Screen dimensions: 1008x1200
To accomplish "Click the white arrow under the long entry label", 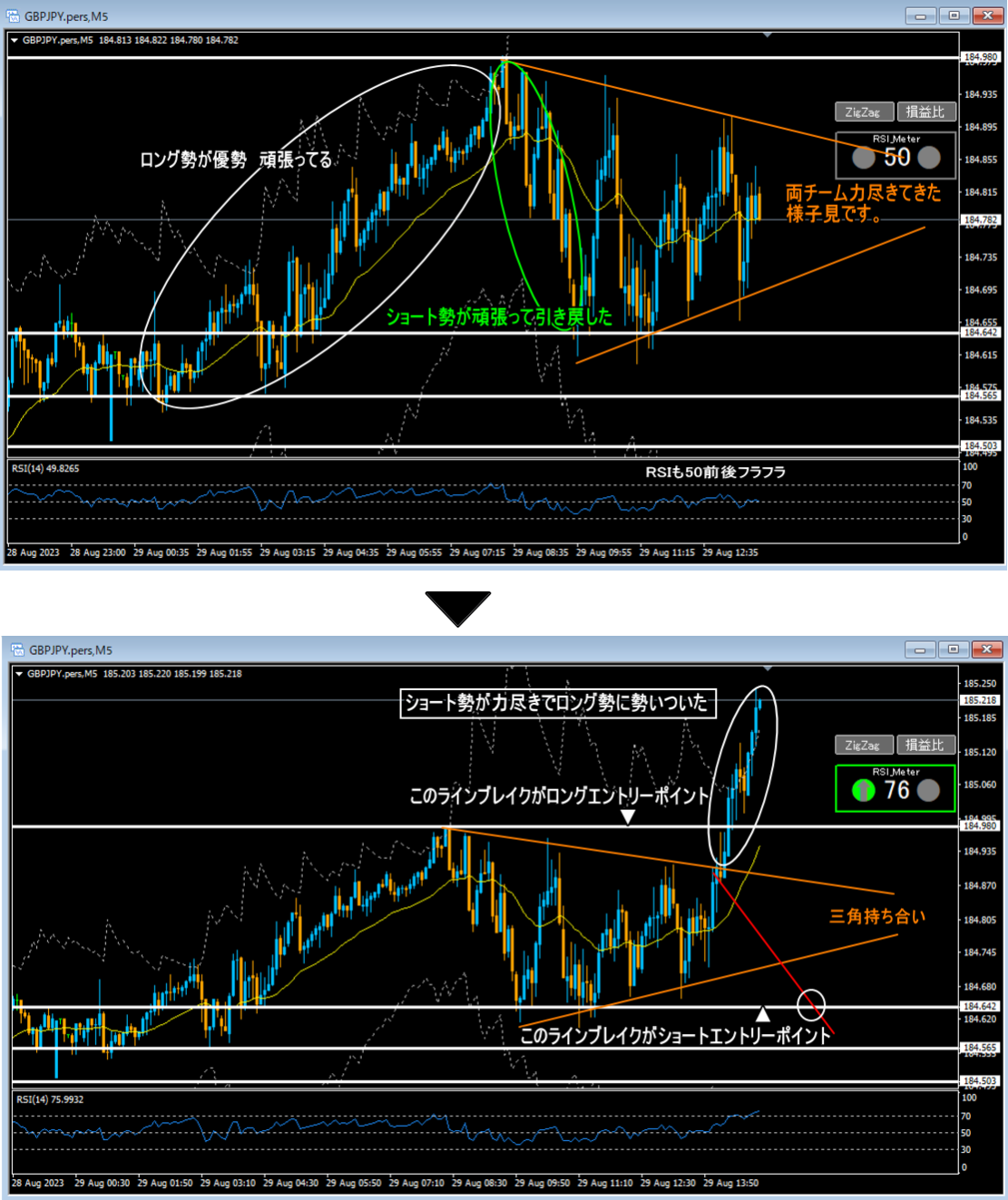I will tap(627, 817).
